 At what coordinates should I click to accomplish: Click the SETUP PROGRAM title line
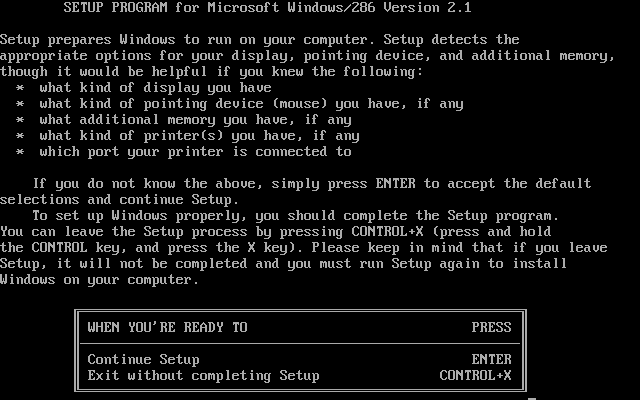(x=267, y=7)
